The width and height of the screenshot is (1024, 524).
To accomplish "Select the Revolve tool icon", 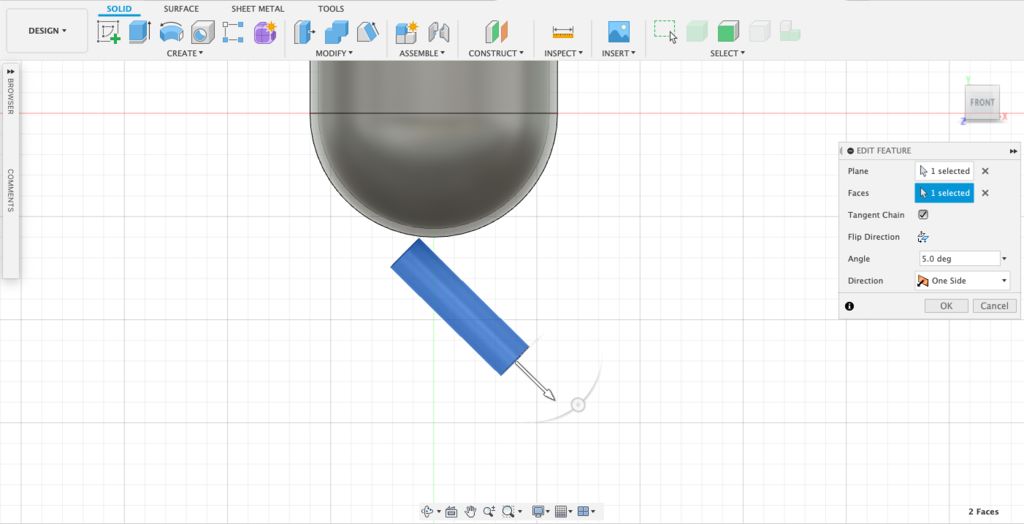I will click(171, 31).
